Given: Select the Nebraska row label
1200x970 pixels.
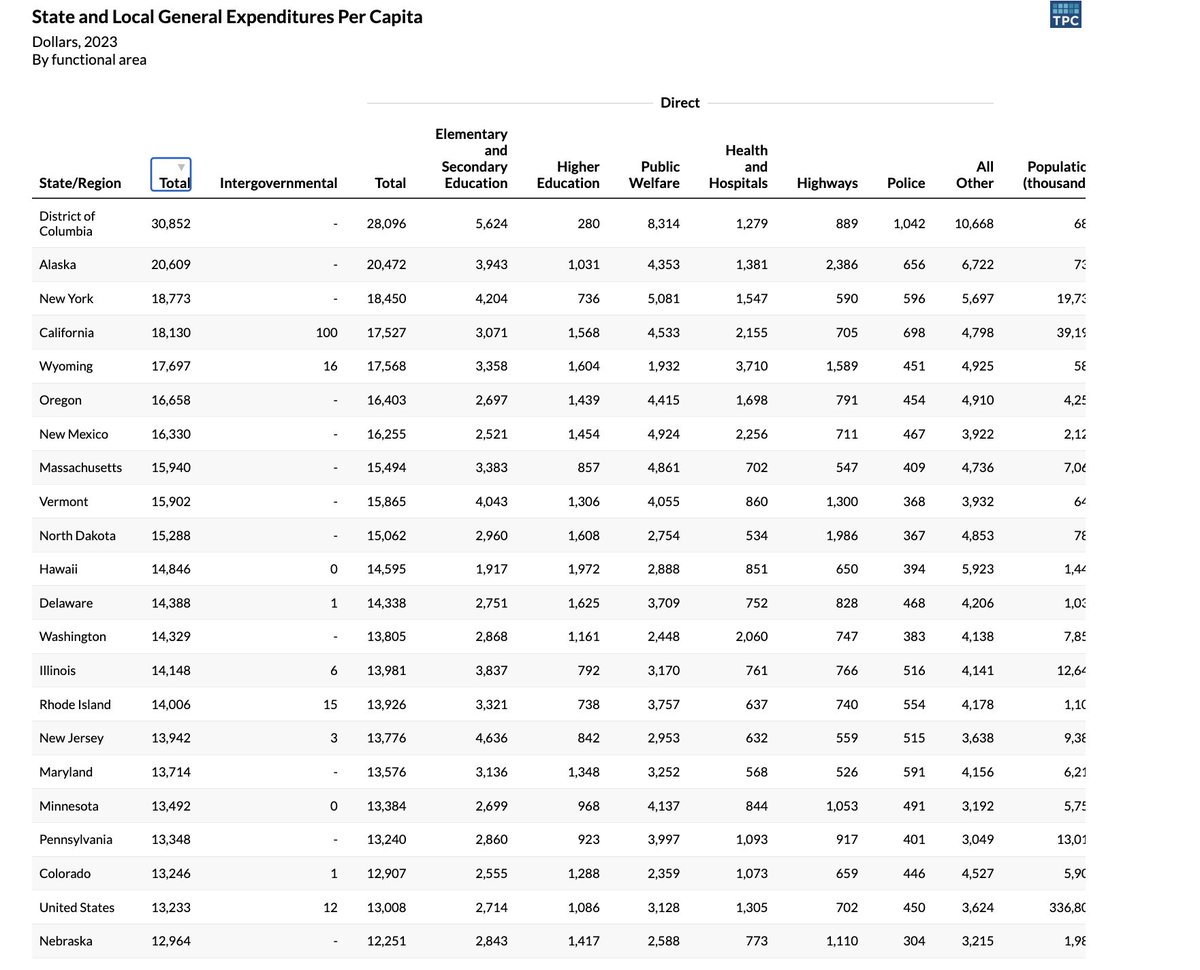Looking at the screenshot, I should point(65,942).
